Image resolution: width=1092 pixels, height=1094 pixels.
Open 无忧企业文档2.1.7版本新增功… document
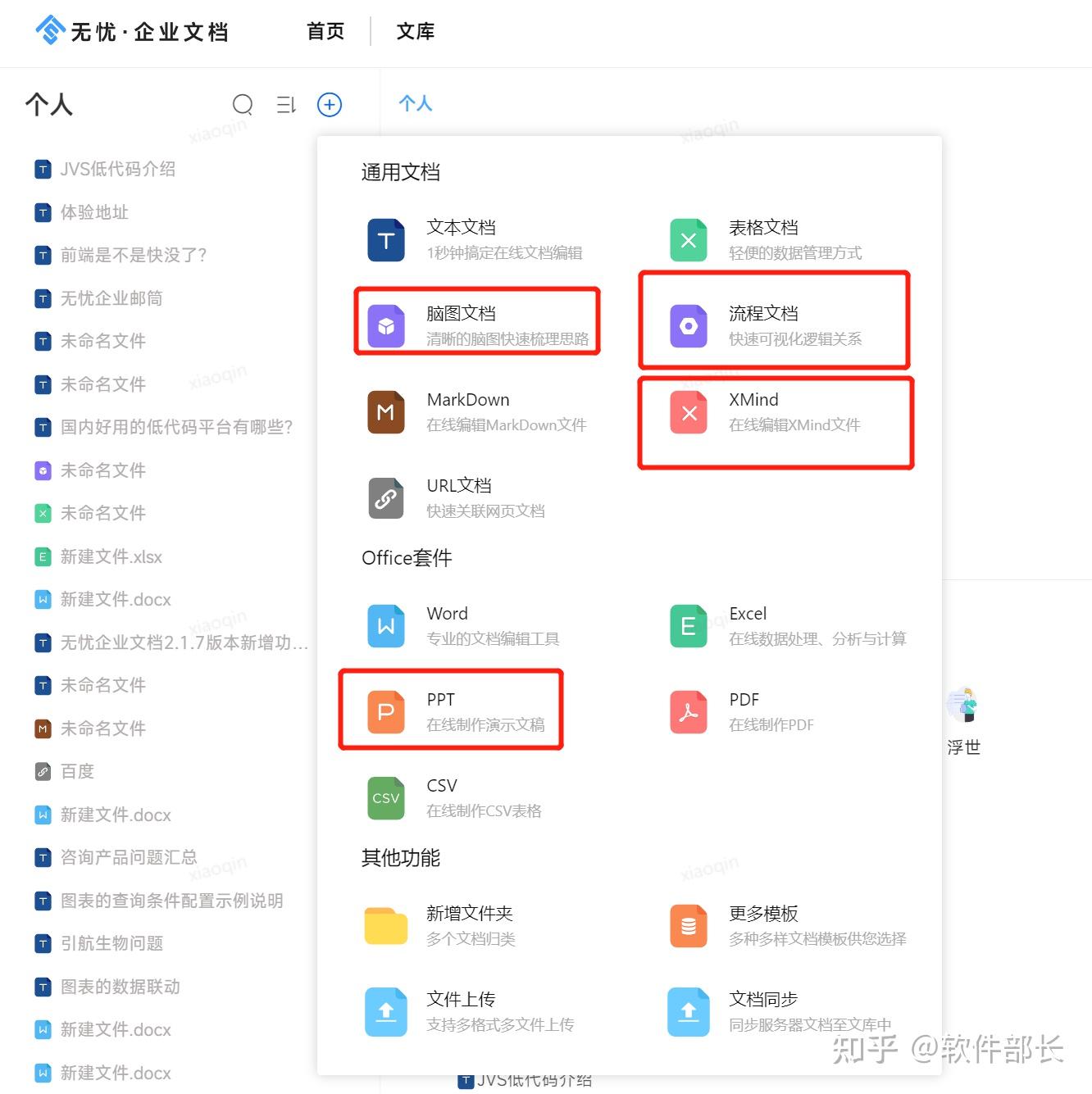coord(184,642)
